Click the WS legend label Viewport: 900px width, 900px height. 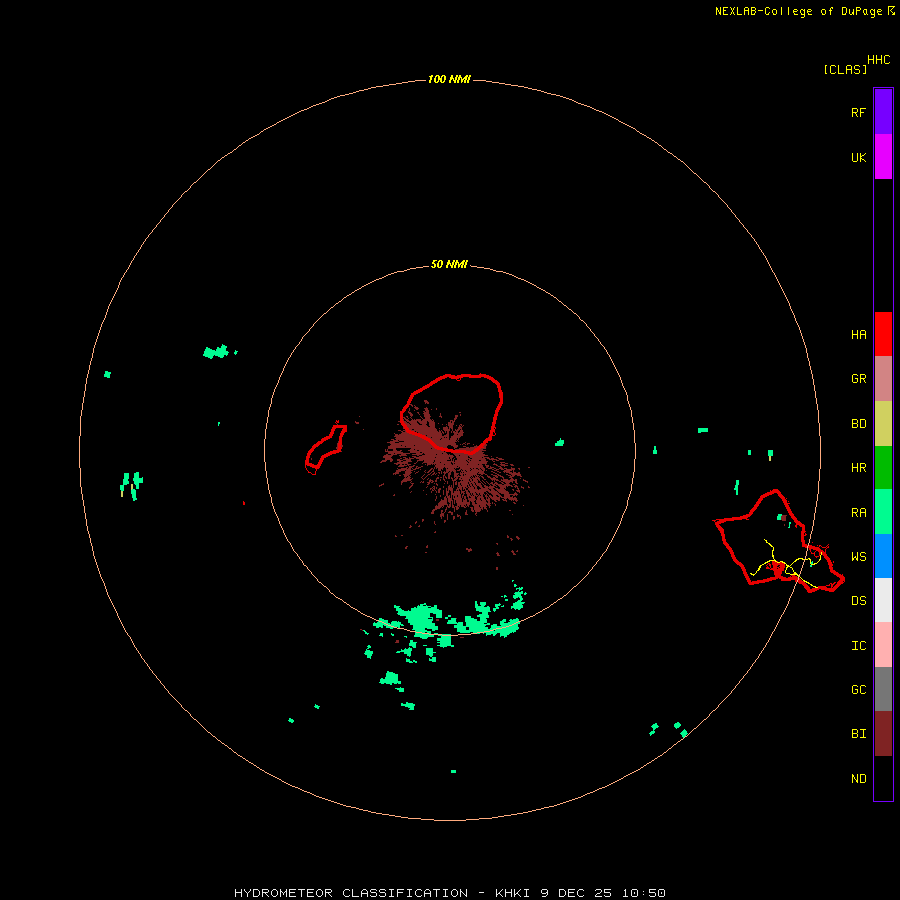click(858, 557)
